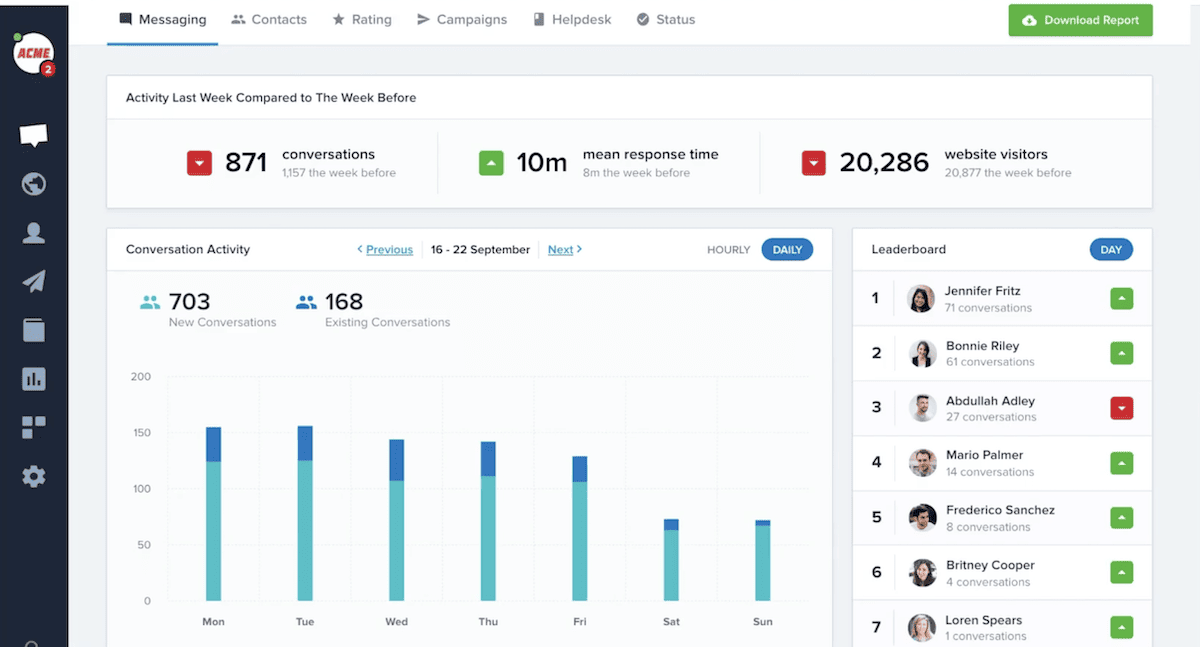1200x647 pixels.
Task: Open the chat messaging sidebar icon
Action: coord(34,136)
